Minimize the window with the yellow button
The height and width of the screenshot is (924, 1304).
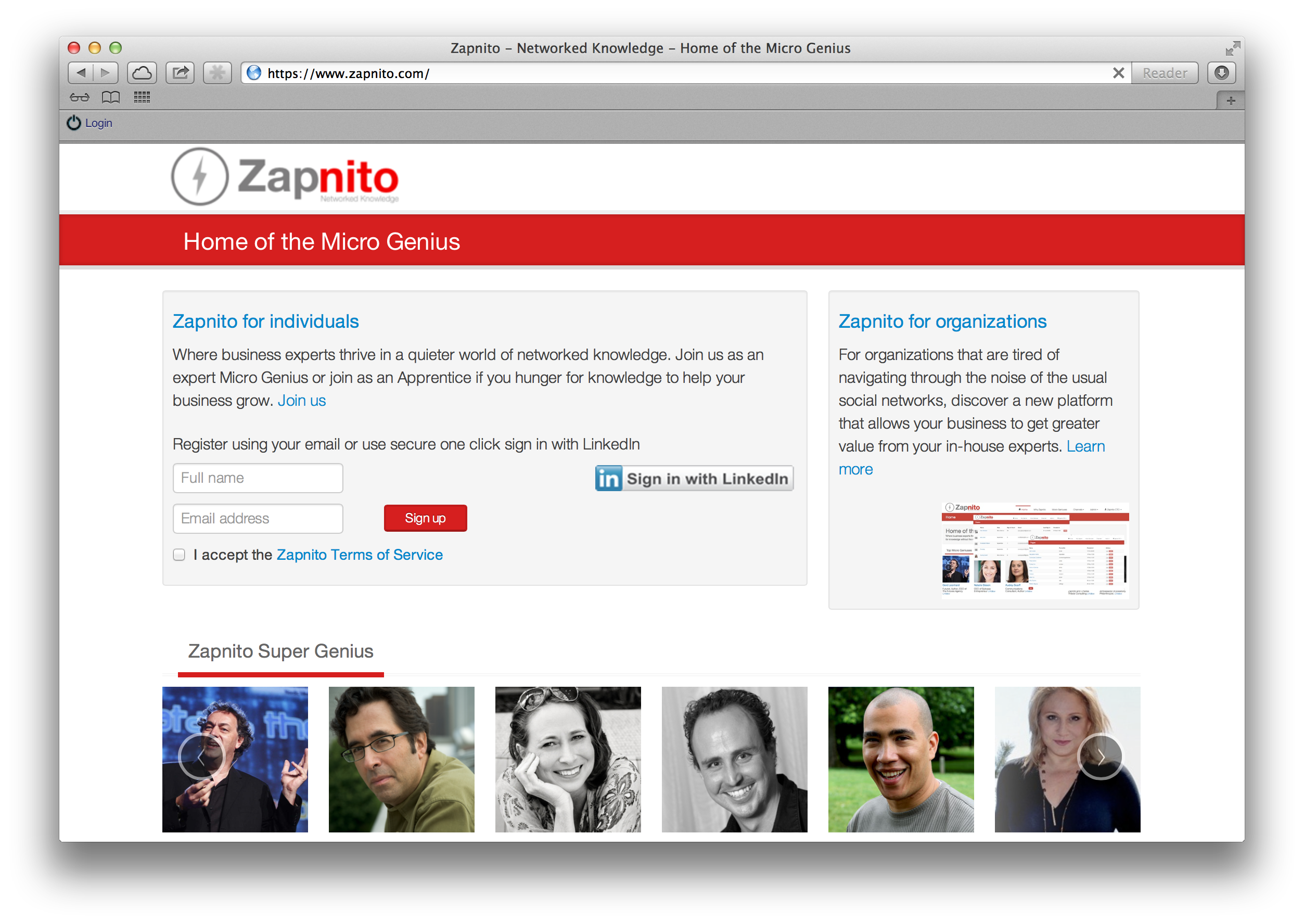[94, 48]
